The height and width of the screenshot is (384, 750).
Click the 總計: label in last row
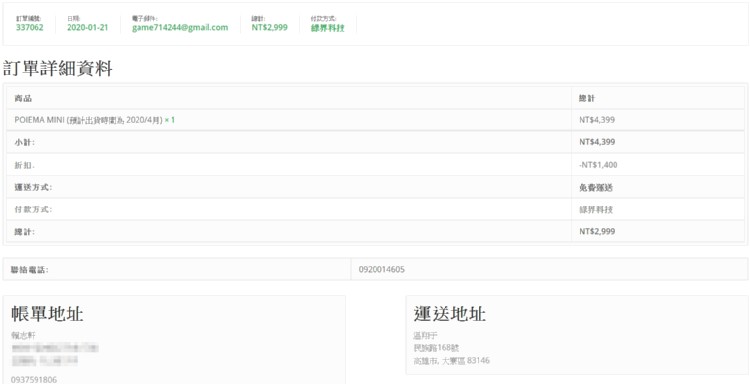coord(24,232)
